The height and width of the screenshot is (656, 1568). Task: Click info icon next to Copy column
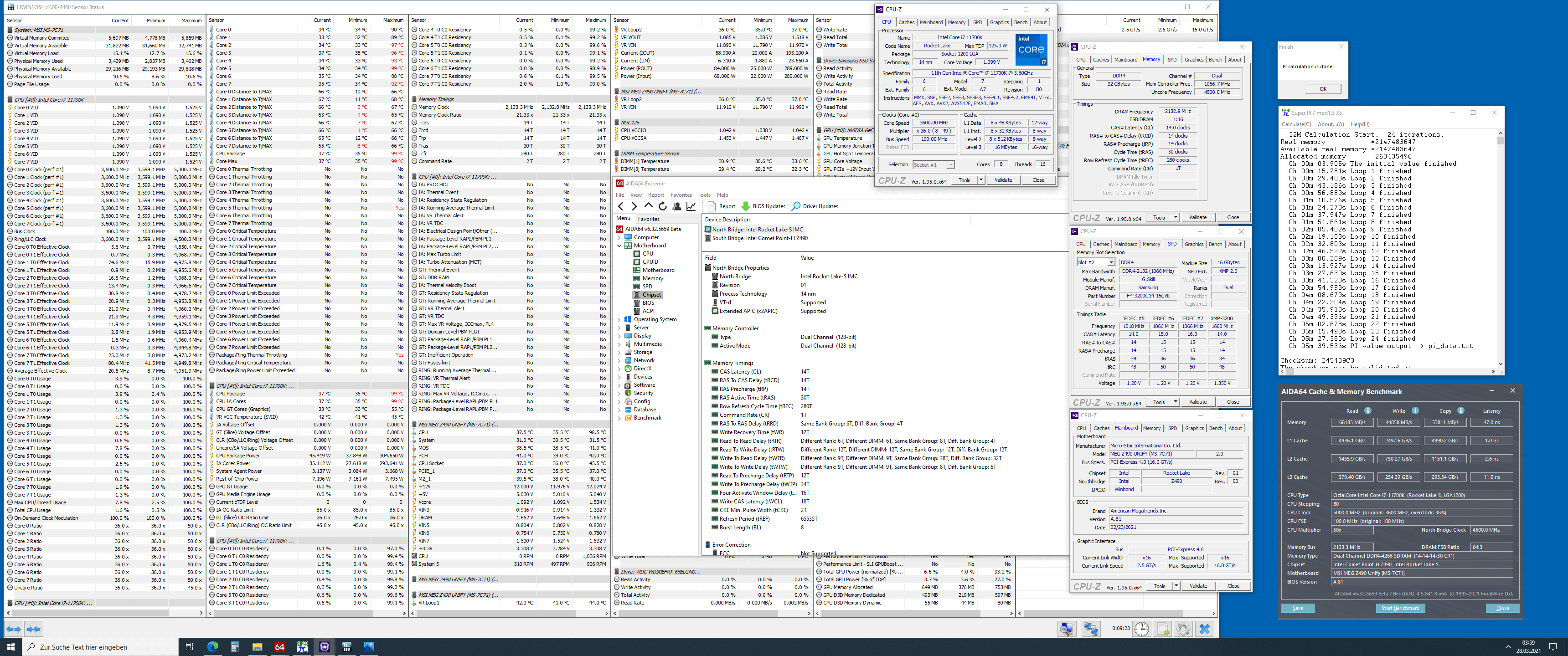pyautogui.click(x=1460, y=410)
